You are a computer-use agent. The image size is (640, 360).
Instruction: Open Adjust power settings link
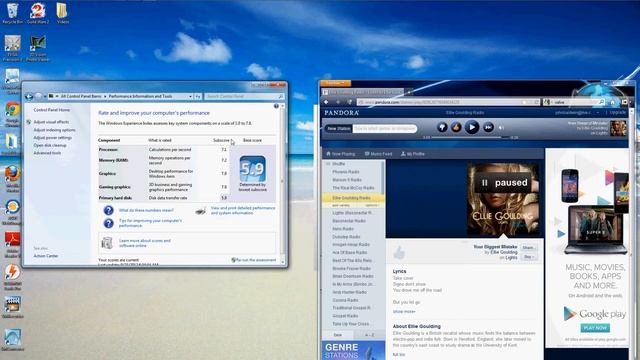click(53, 138)
